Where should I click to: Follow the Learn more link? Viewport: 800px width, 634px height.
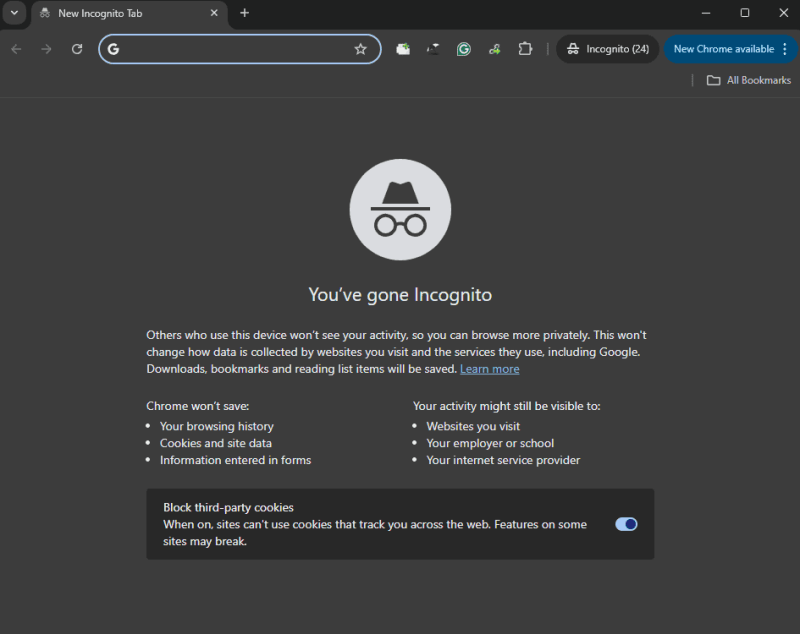pos(489,369)
